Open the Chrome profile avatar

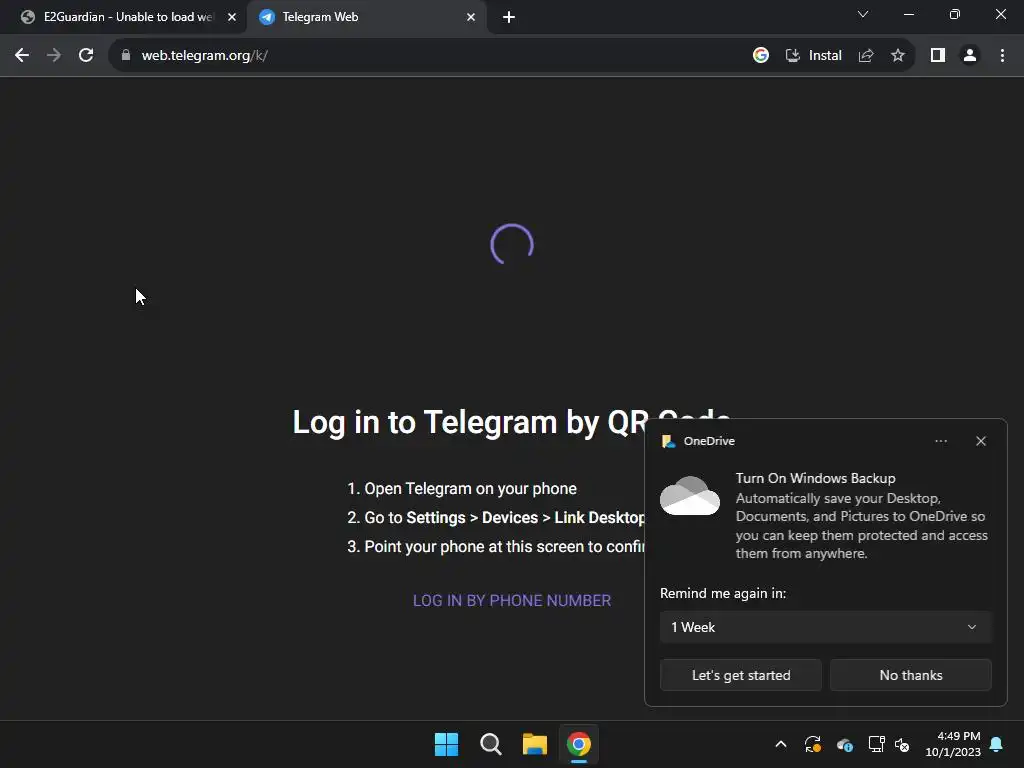(970, 56)
